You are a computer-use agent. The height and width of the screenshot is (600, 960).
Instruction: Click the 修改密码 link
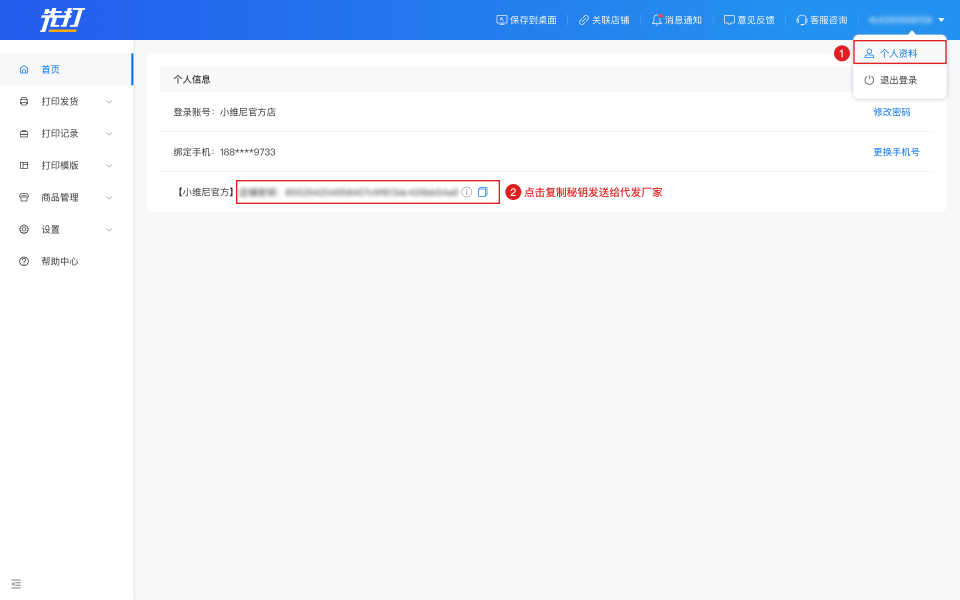pyautogui.click(x=891, y=112)
